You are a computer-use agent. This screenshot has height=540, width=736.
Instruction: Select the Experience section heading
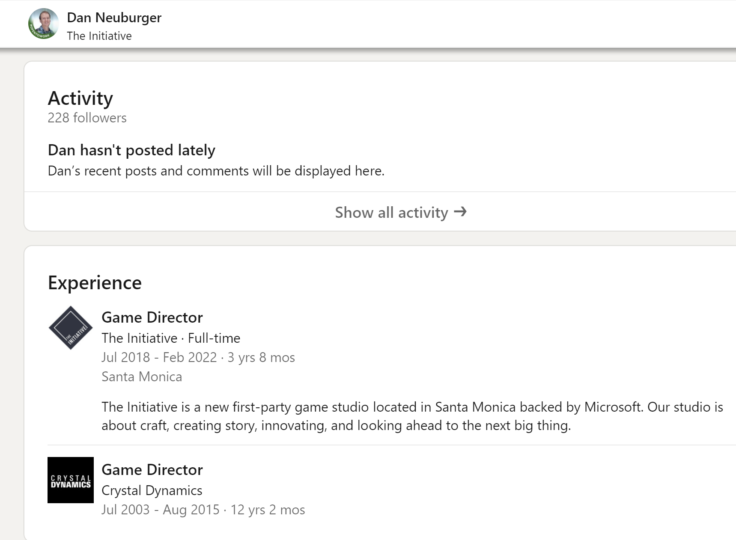(x=94, y=283)
